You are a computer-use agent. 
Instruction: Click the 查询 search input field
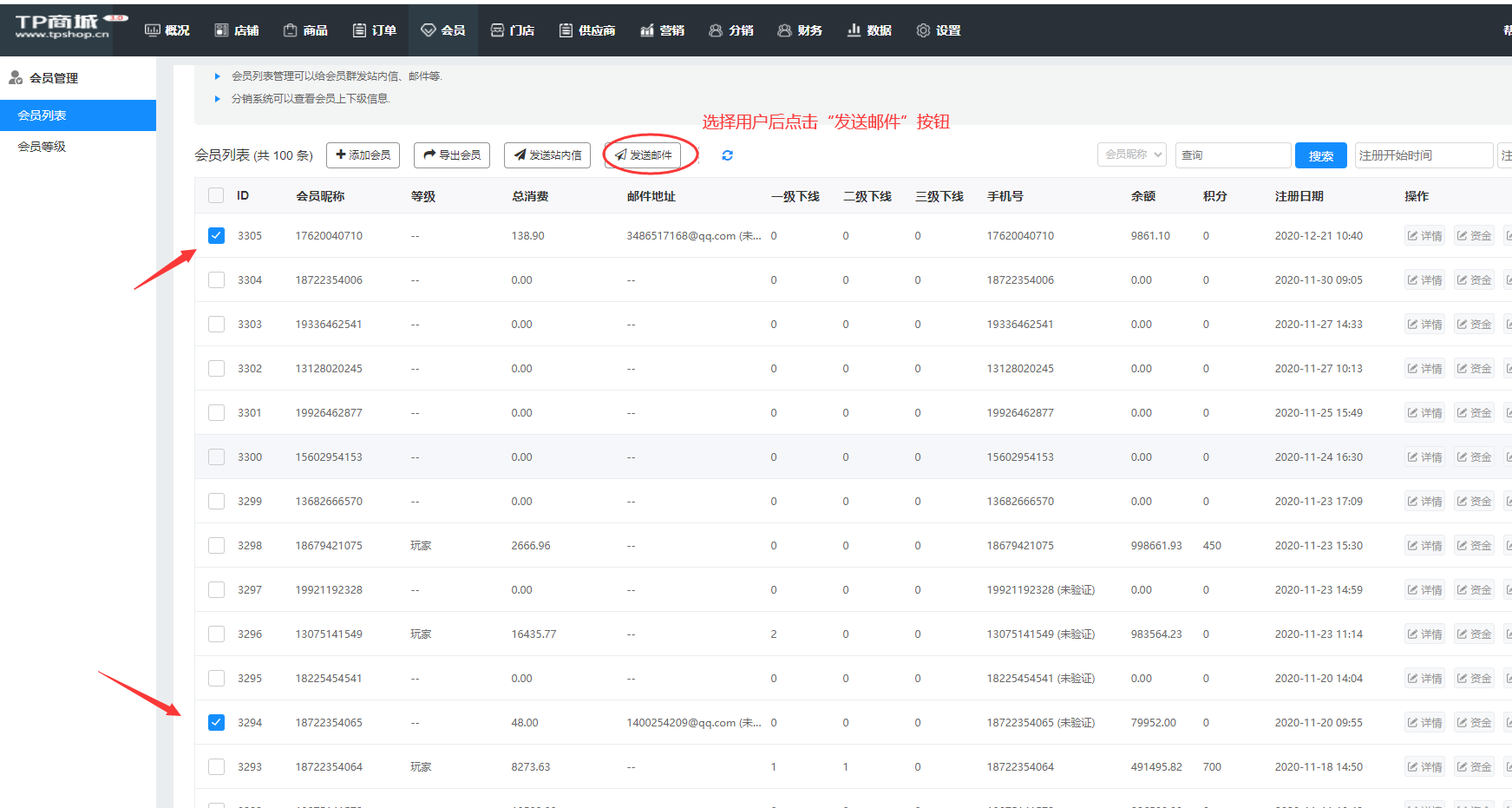pos(1233,155)
